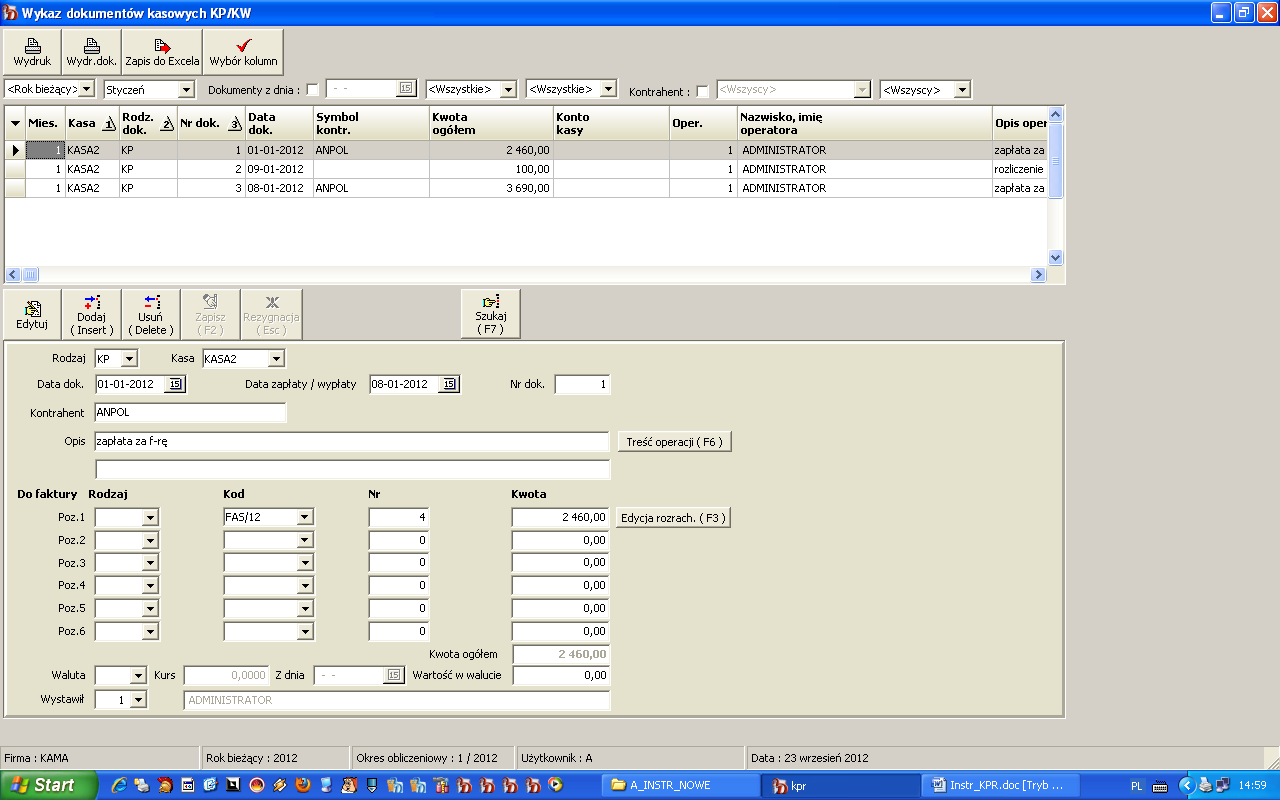Click table vertical scrollbar down arrow

[x=1055, y=257]
